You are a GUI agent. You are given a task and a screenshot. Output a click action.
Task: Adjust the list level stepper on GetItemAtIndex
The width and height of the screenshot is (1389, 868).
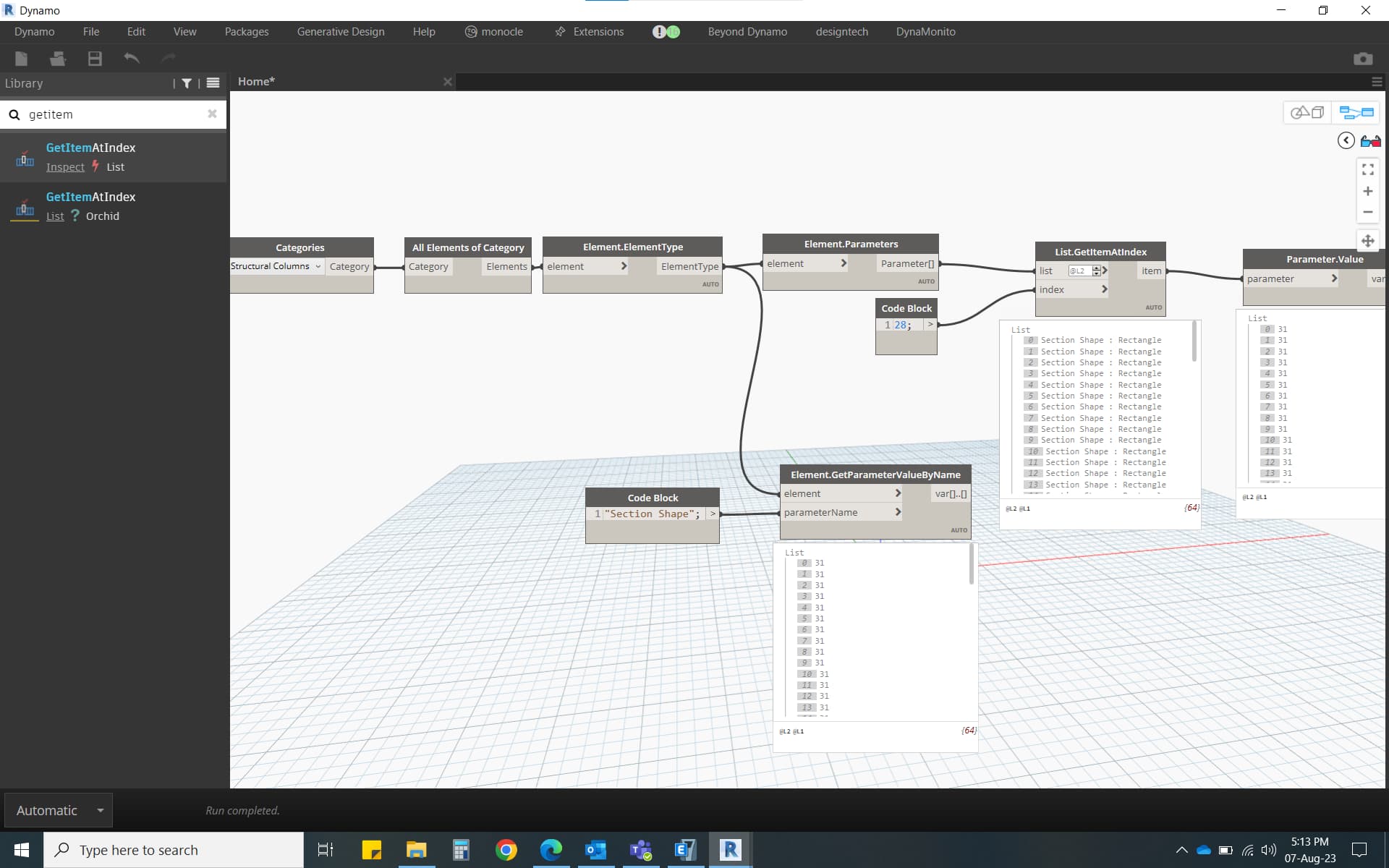(1098, 270)
